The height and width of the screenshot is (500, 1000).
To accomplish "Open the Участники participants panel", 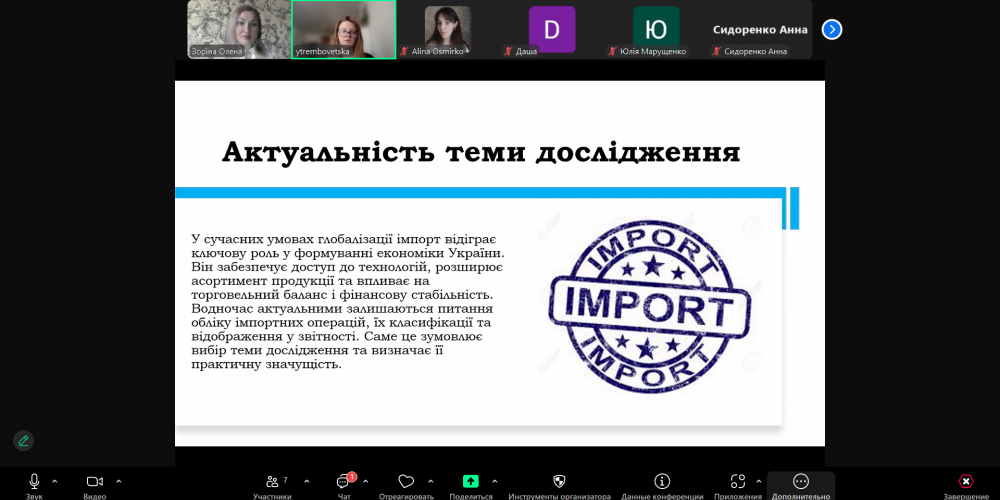I will click(272, 482).
